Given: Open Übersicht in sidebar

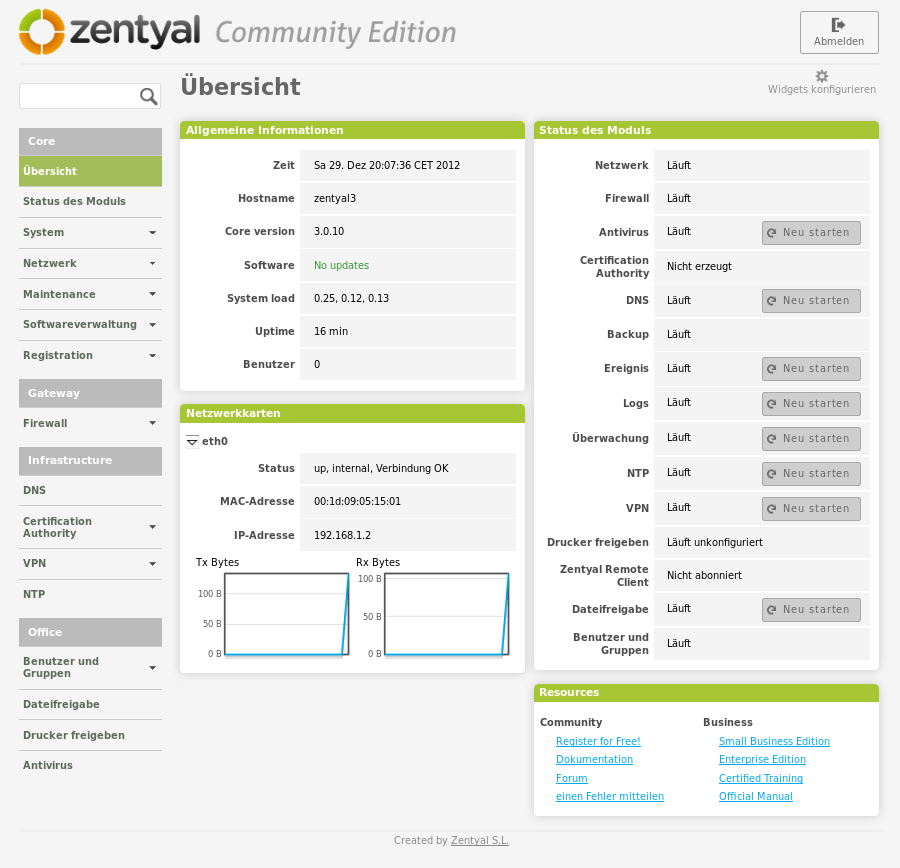Looking at the screenshot, I should click(90, 171).
